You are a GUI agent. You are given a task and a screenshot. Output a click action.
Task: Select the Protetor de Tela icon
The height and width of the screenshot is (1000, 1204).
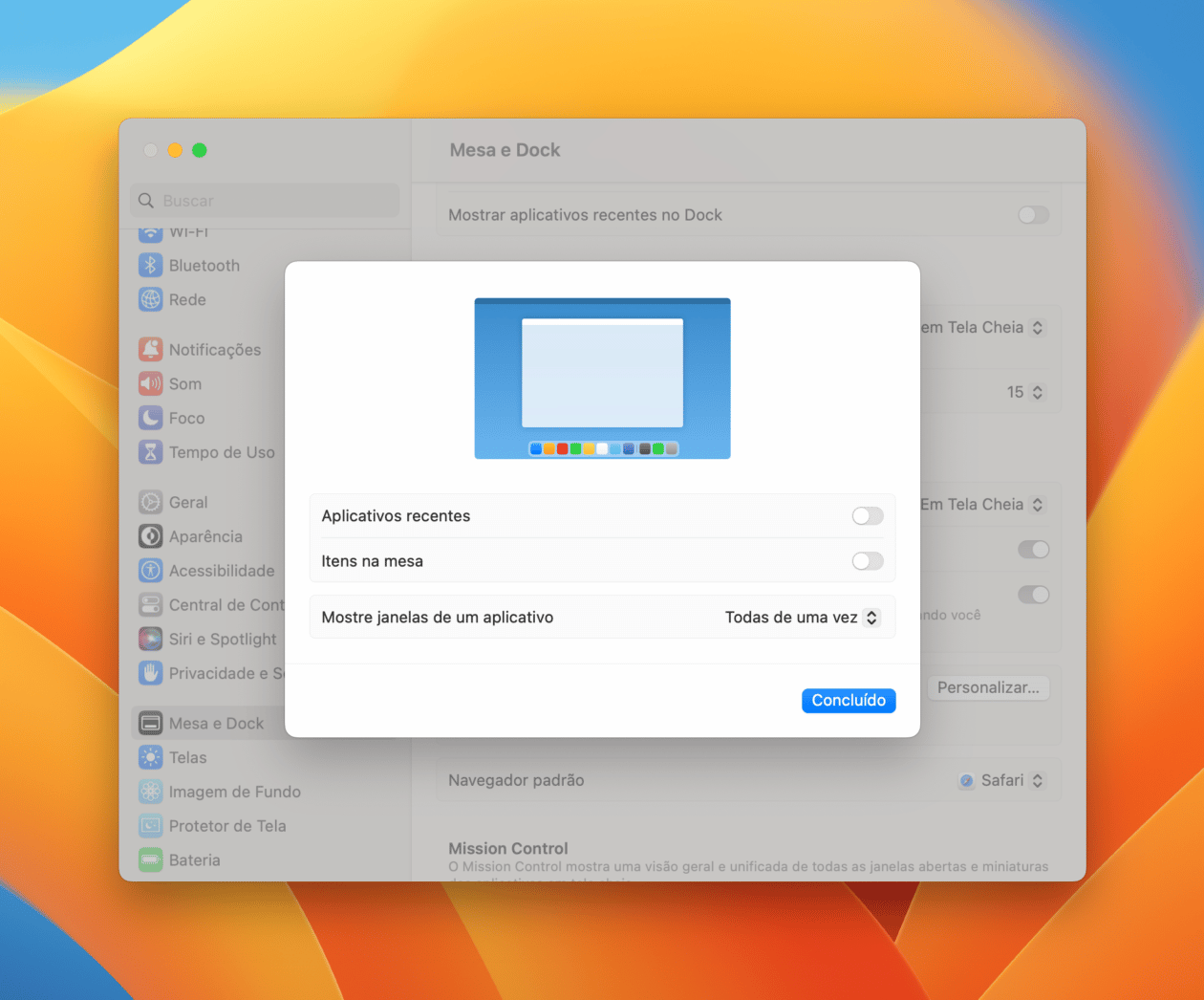tap(151, 825)
